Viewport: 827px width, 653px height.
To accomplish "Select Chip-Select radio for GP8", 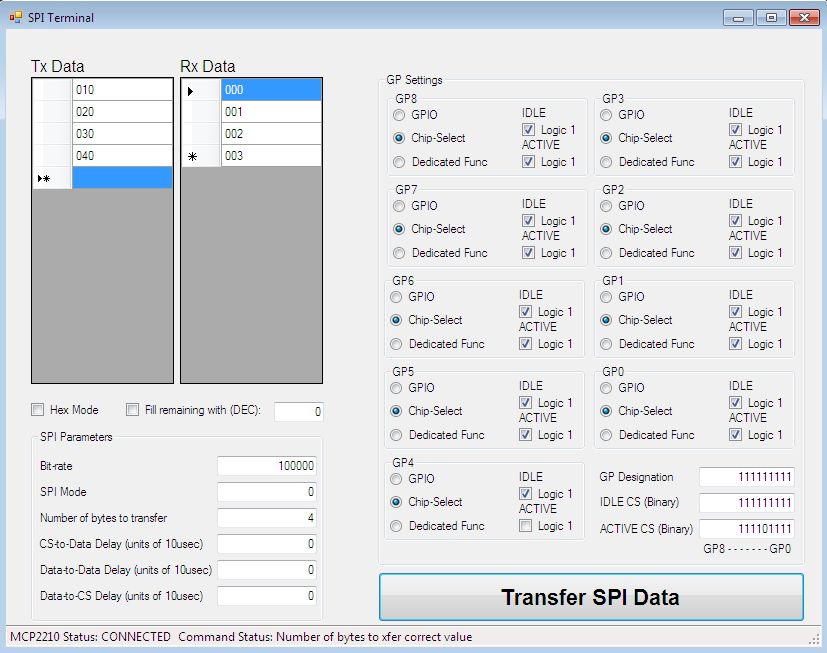I will pos(399,138).
